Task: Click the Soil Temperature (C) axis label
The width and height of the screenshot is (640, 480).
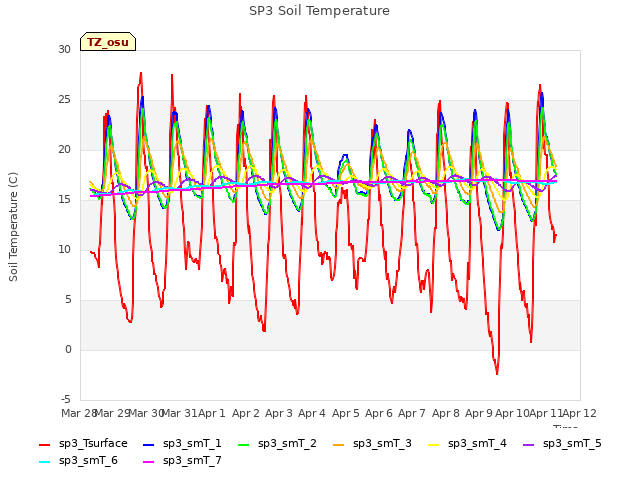Action: point(13,227)
